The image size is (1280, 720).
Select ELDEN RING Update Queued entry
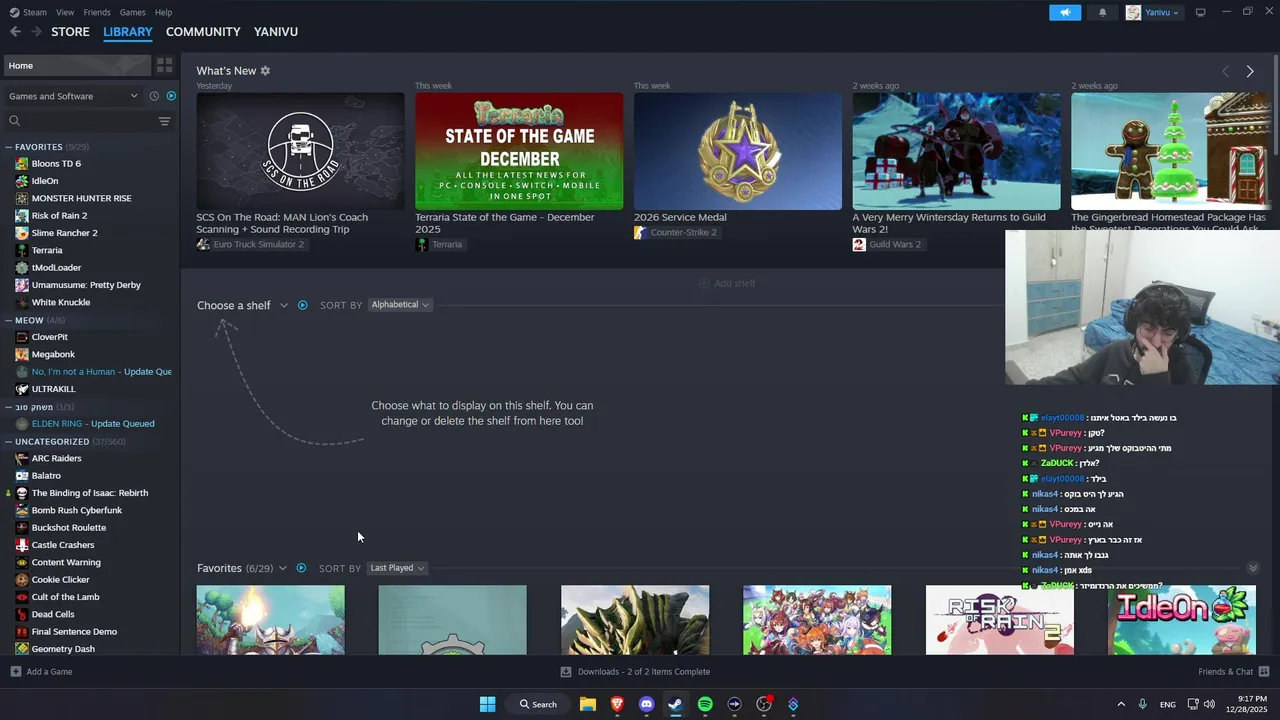click(x=93, y=424)
